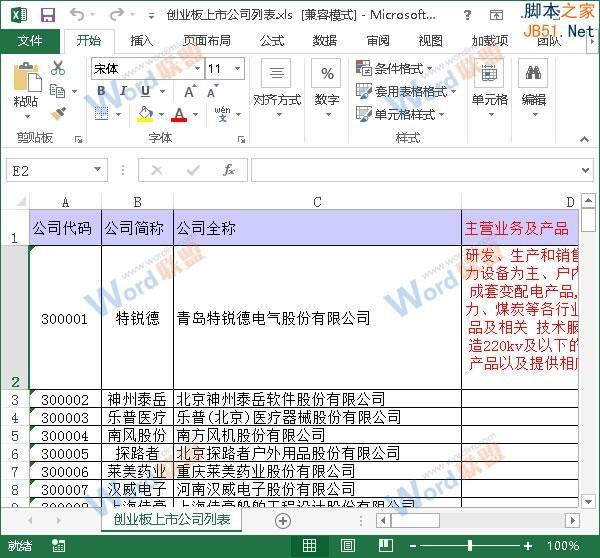
Task: Add new sheet with plus button
Action: point(283,520)
